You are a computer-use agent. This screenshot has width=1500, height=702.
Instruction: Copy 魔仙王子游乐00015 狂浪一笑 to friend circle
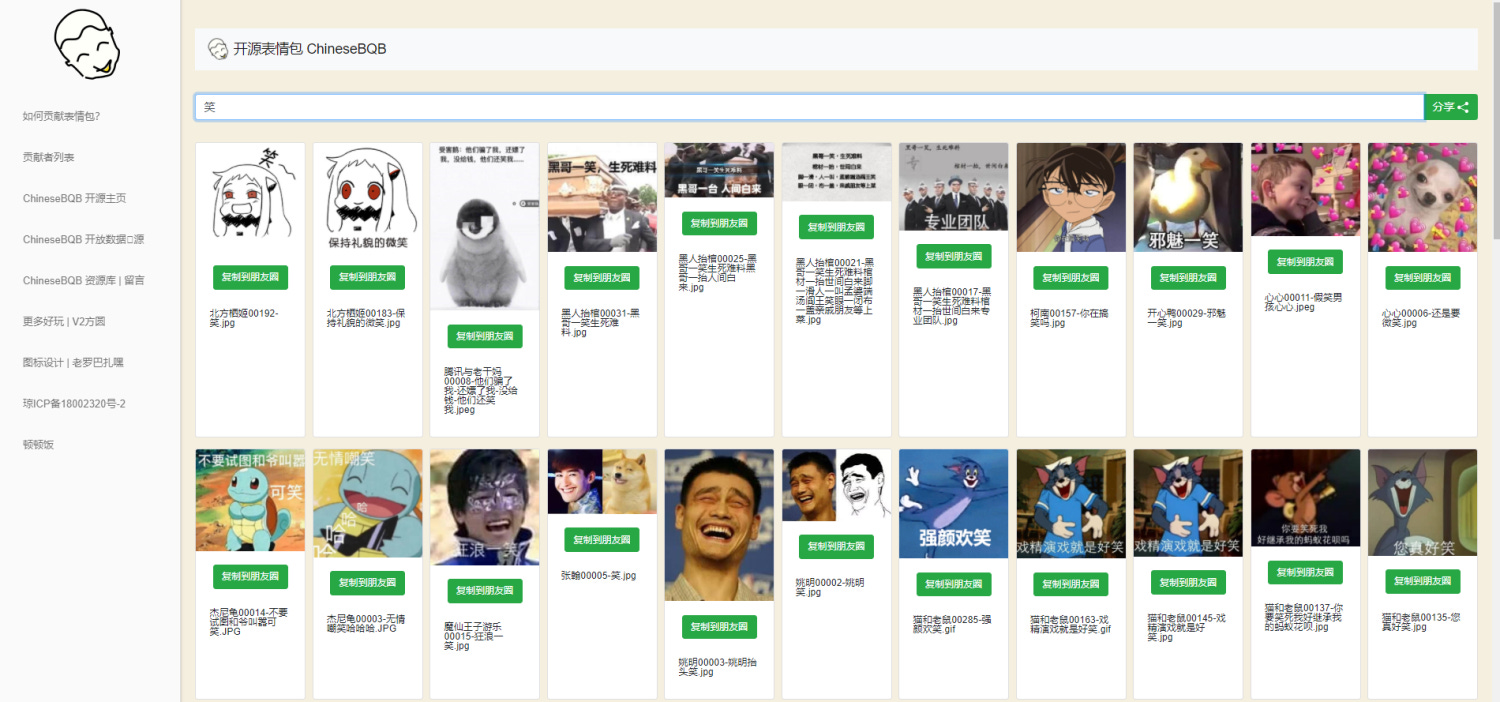pos(484,590)
